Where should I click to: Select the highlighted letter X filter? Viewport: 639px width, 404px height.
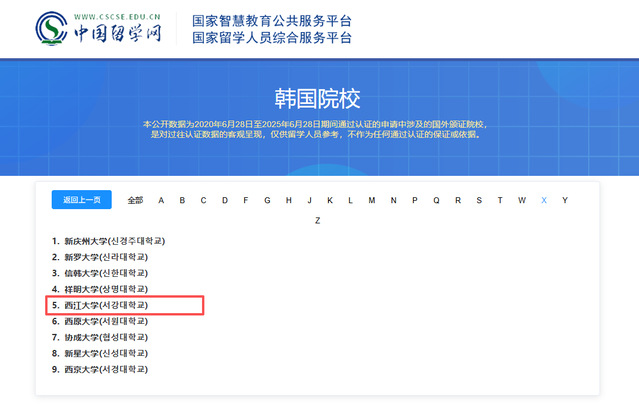tap(544, 200)
